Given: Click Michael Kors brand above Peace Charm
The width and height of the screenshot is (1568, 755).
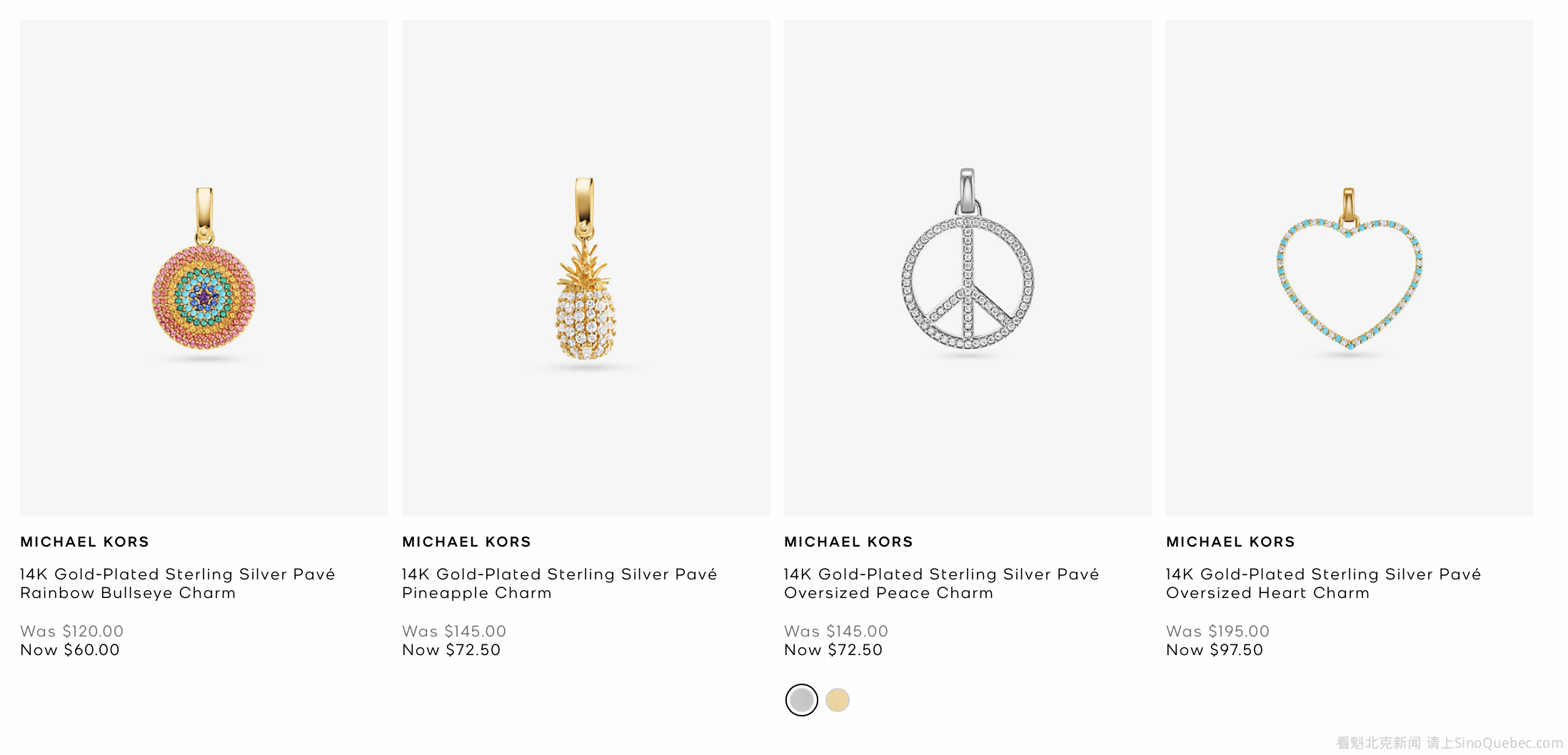Looking at the screenshot, I should point(848,542).
